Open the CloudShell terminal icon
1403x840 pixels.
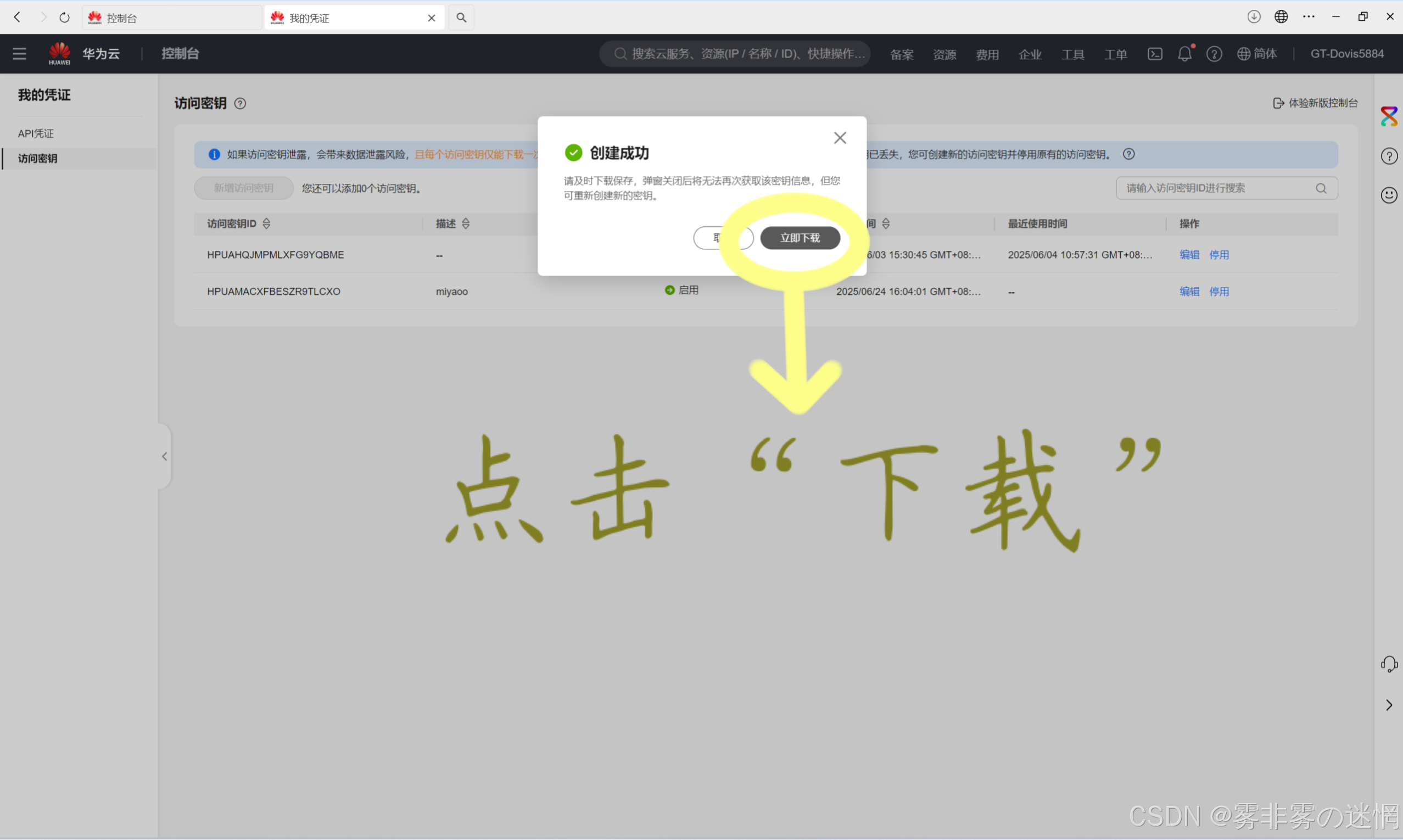(1155, 54)
